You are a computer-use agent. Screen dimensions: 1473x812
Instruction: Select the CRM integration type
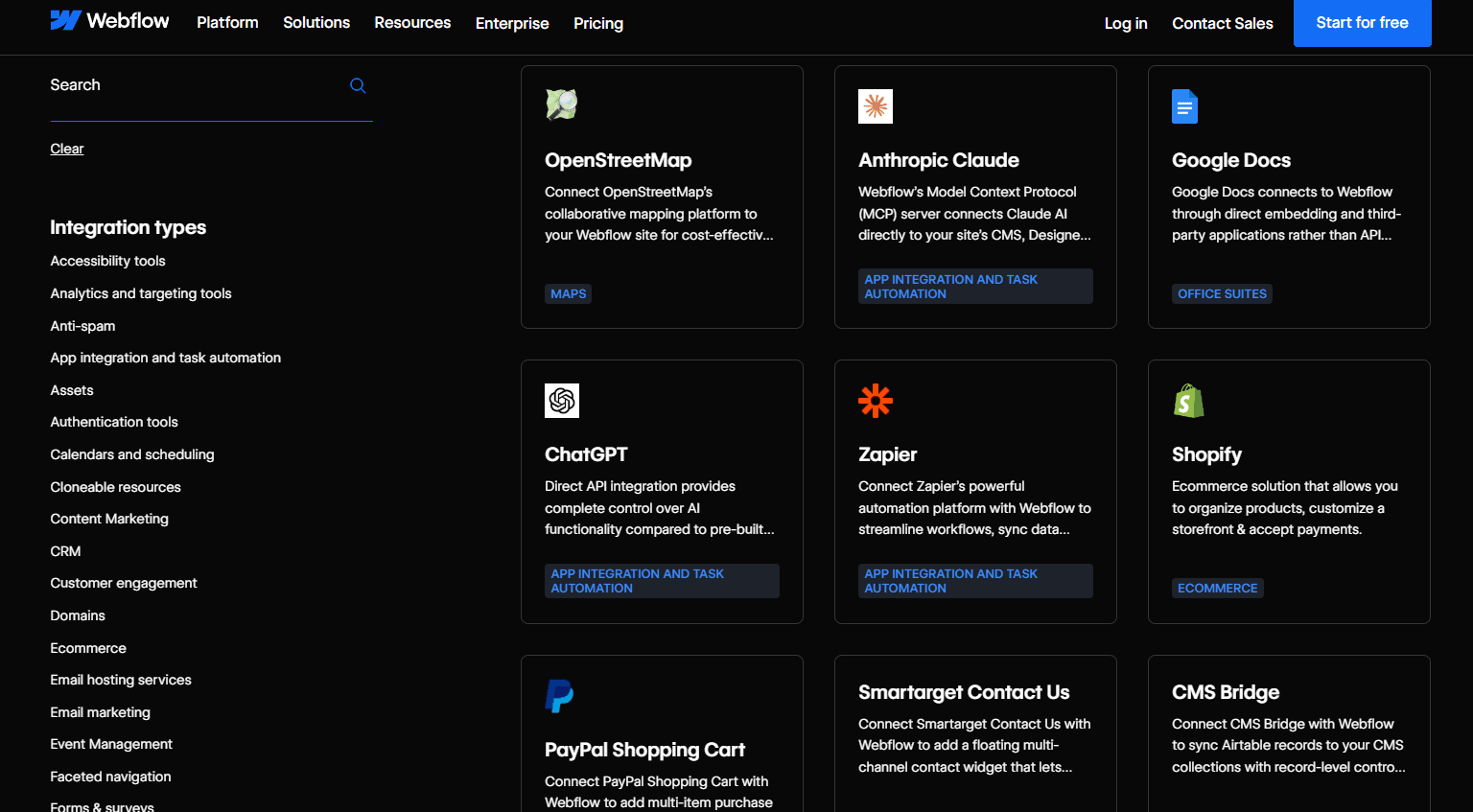65,551
